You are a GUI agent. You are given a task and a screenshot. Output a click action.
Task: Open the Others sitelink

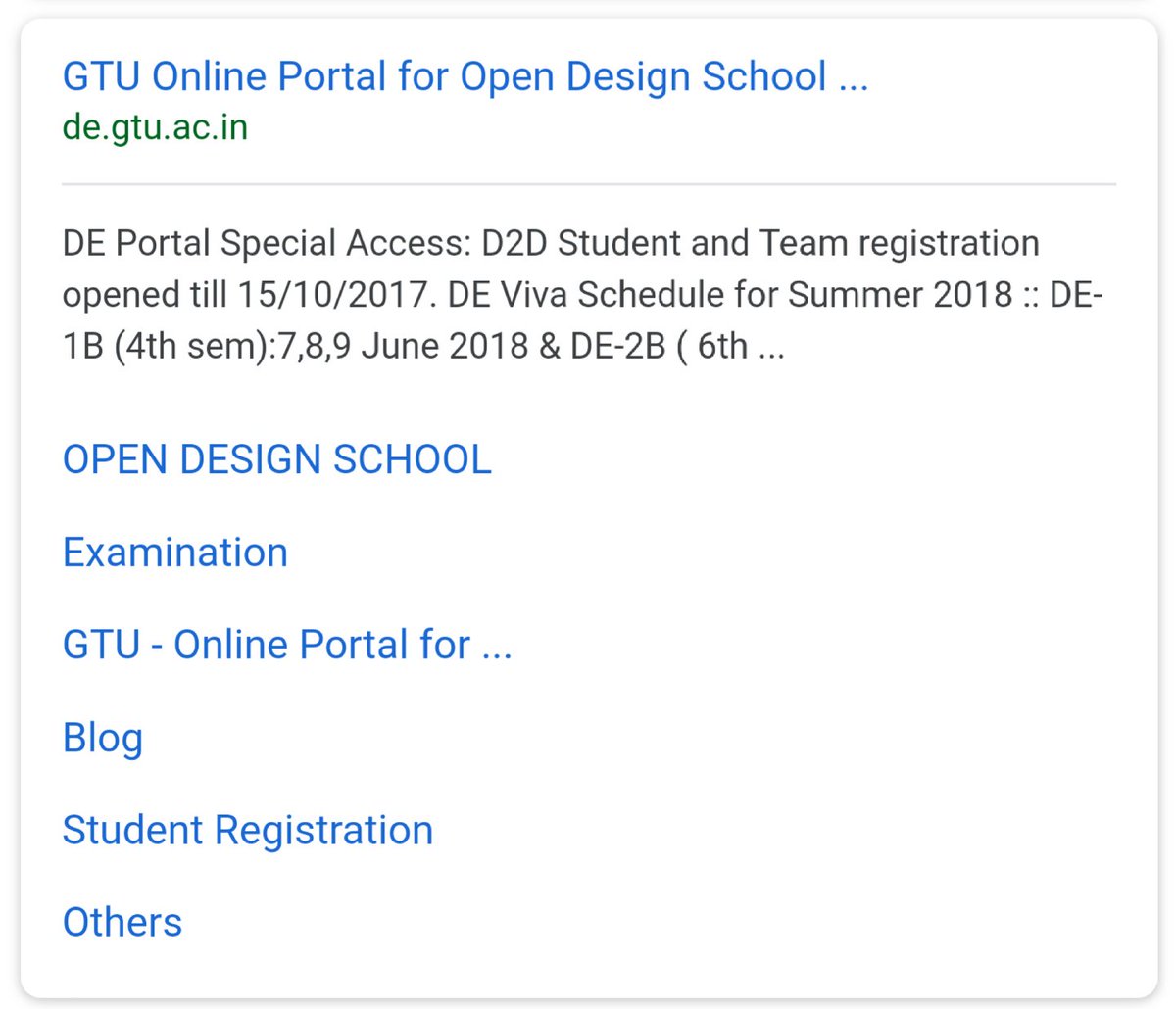pyautogui.click(x=122, y=922)
